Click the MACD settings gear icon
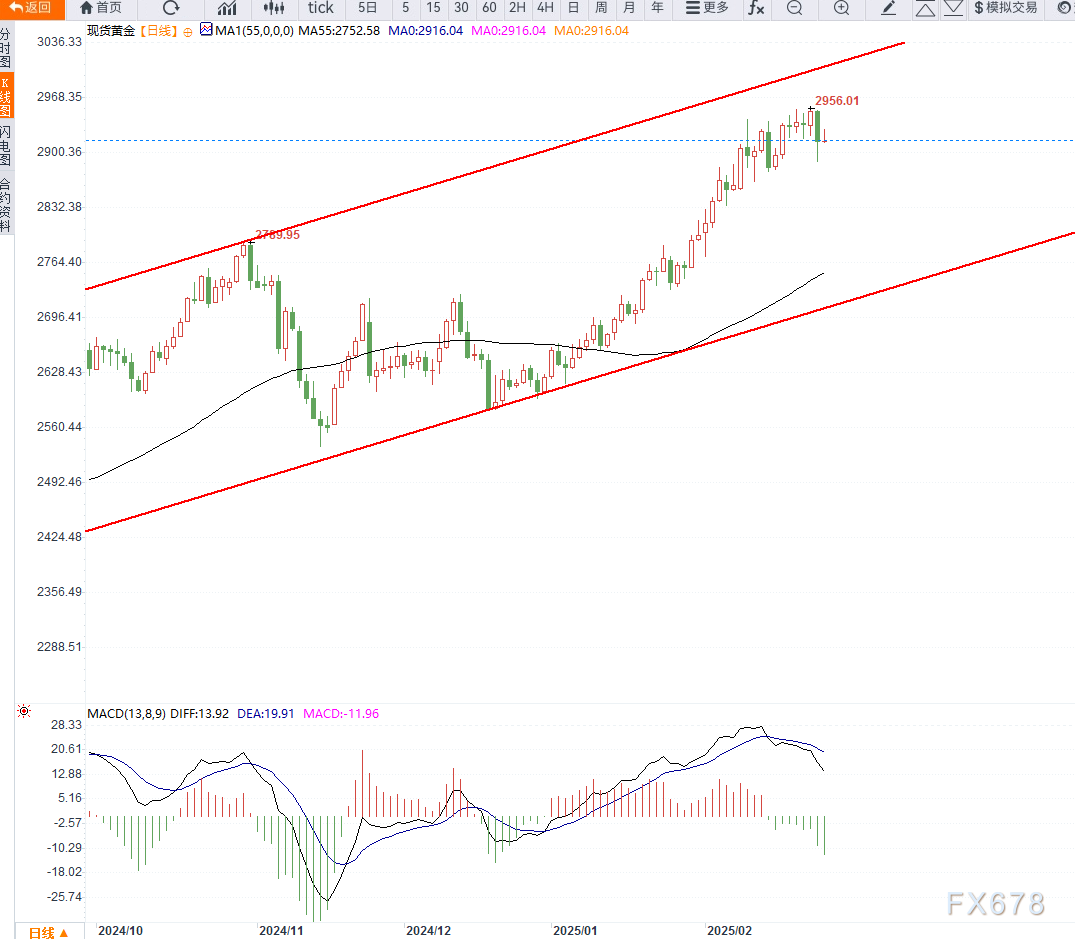This screenshot has height=939, width=1075. [23, 712]
